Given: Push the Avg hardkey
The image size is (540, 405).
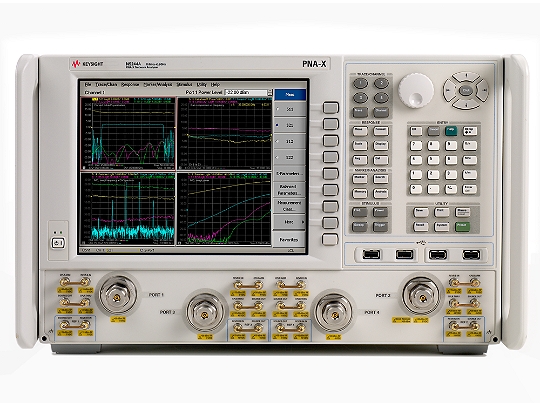Looking at the screenshot, I should [x=360, y=160].
